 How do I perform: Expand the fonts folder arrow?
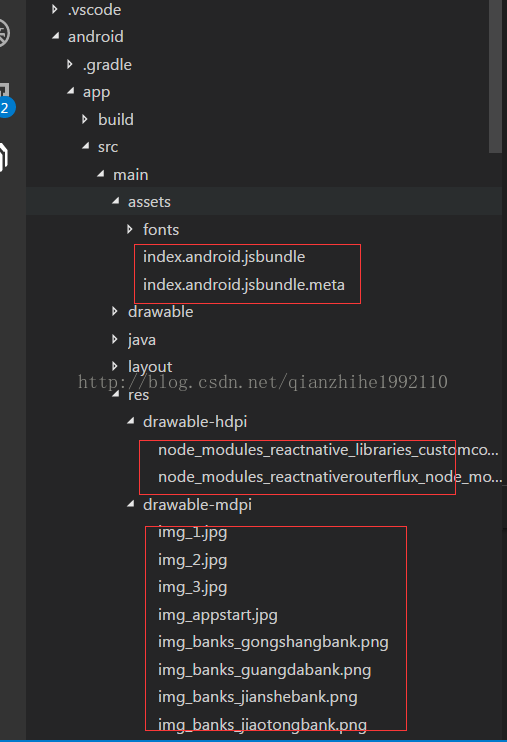click(x=130, y=229)
